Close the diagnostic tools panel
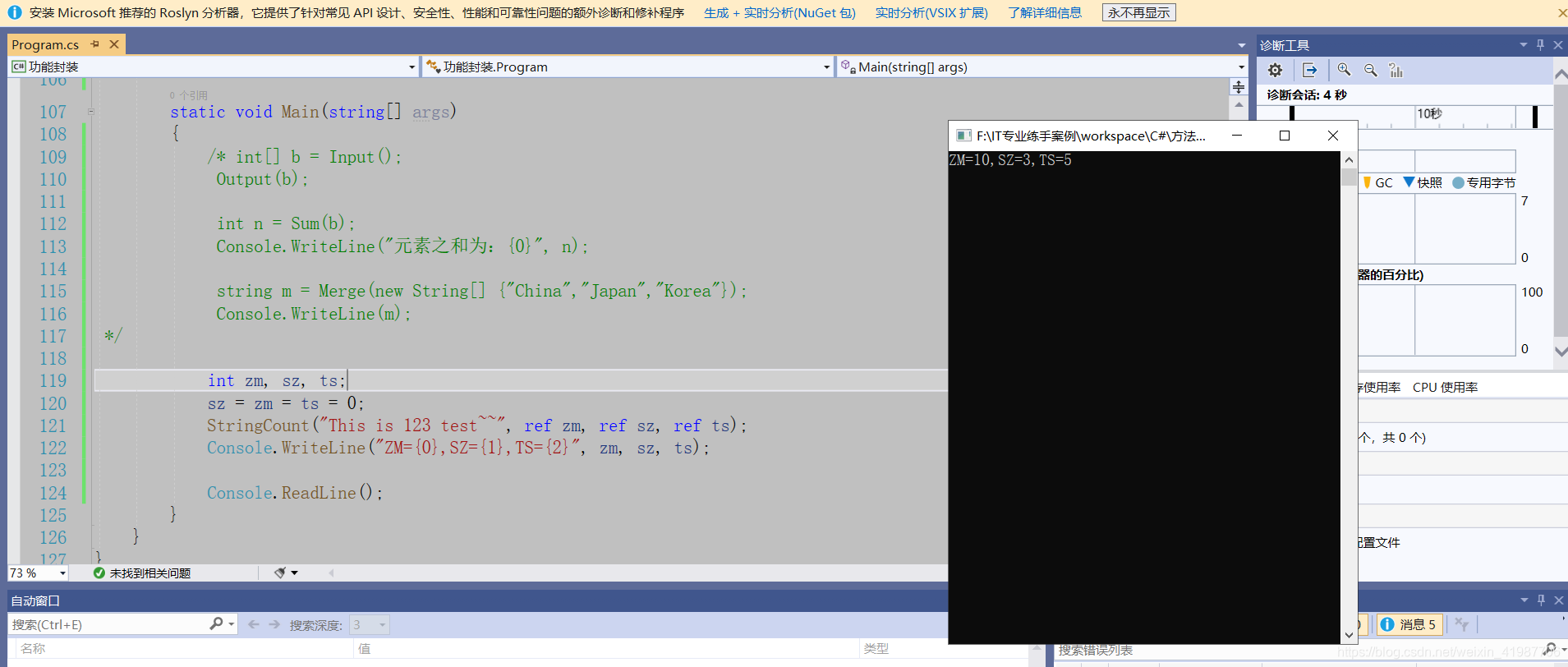 (1558, 45)
